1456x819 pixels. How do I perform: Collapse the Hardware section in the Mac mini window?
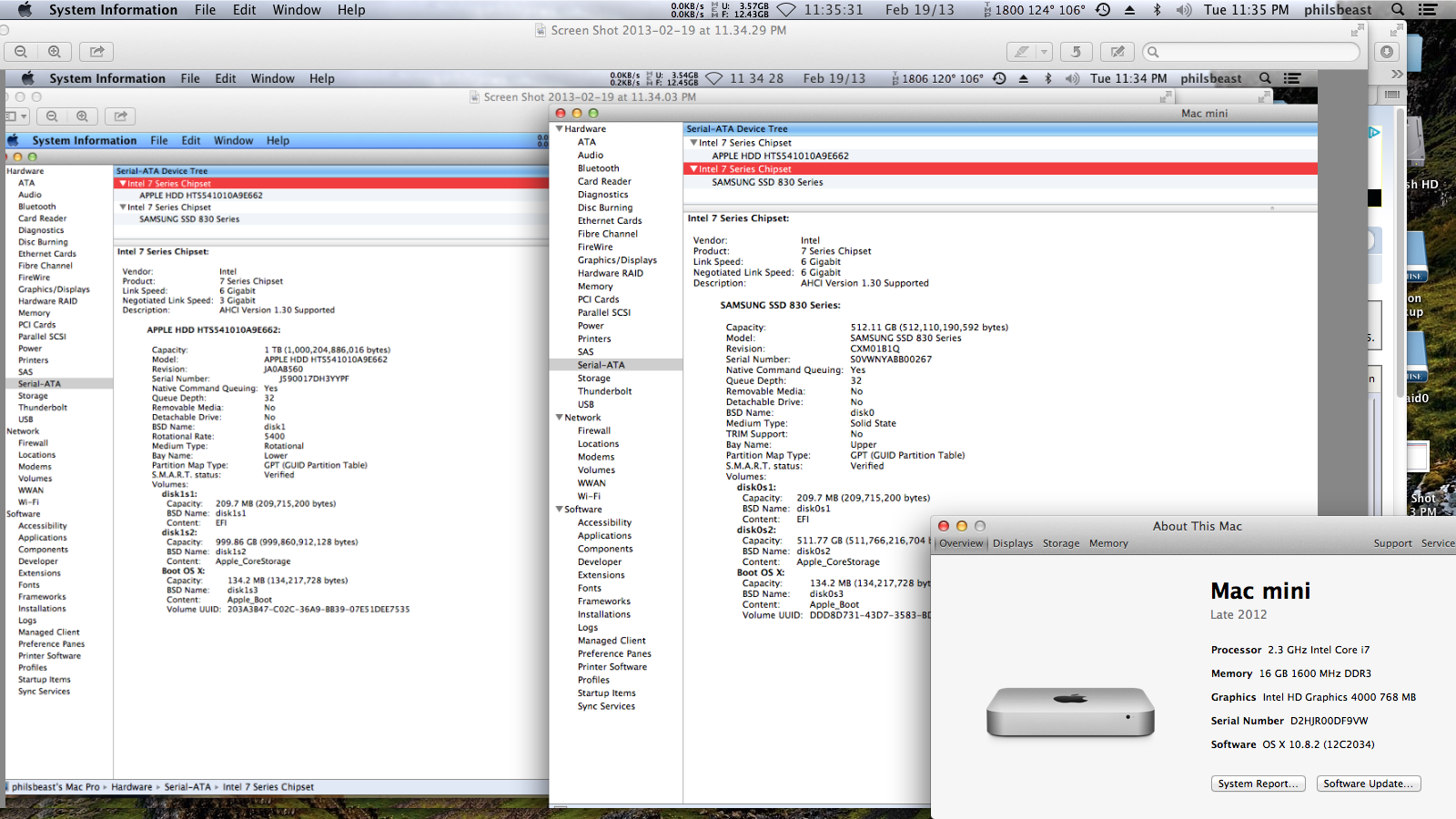tap(560, 129)
